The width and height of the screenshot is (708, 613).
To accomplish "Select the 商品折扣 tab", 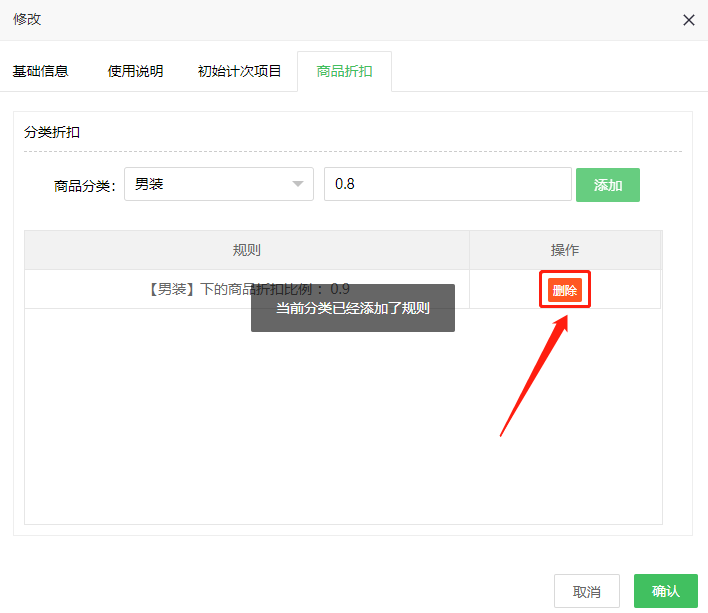I will coord(344,71).
